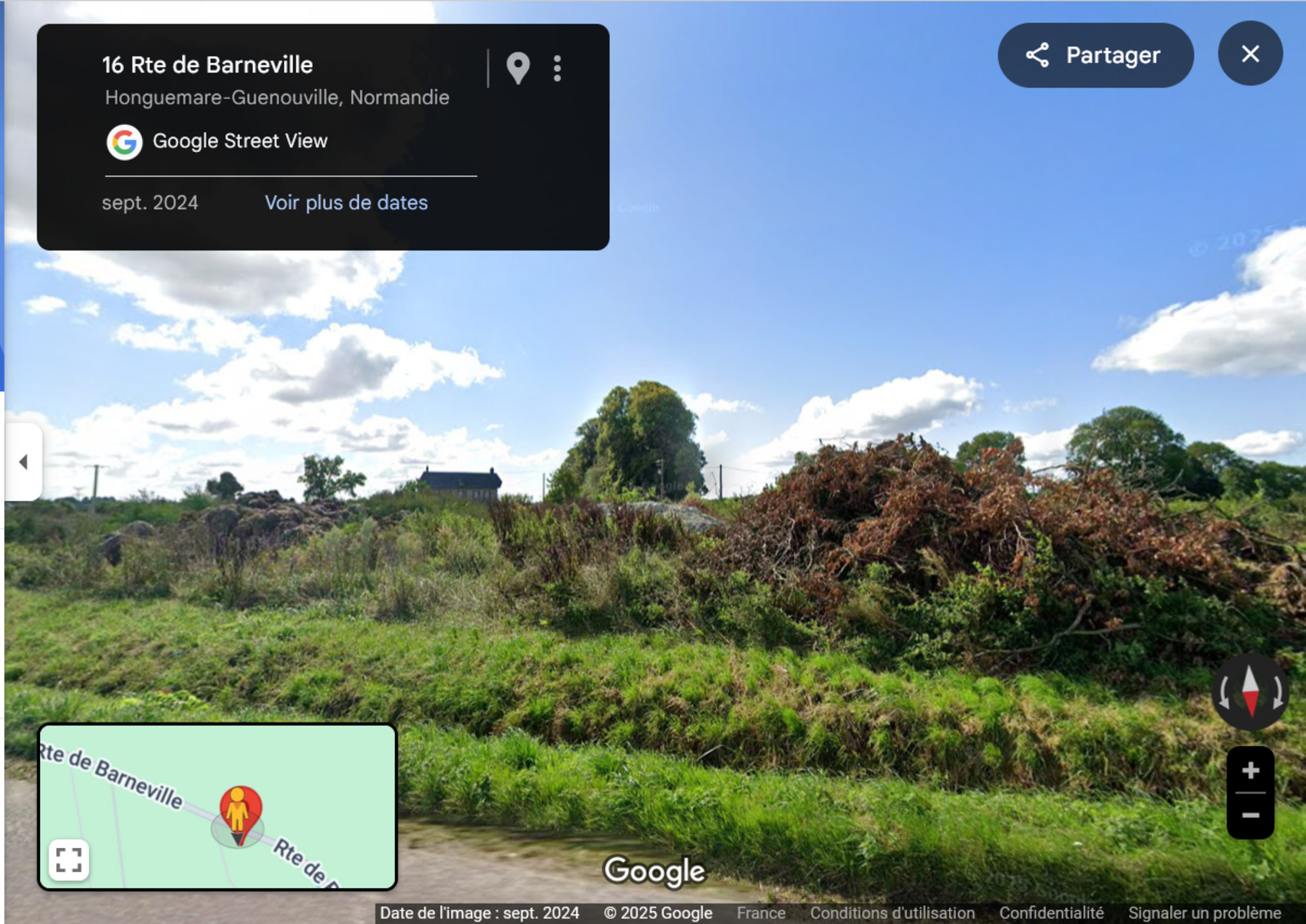Close Street View with the X button
Screen dimensions: 1306x924
[x=1250, y=54]
